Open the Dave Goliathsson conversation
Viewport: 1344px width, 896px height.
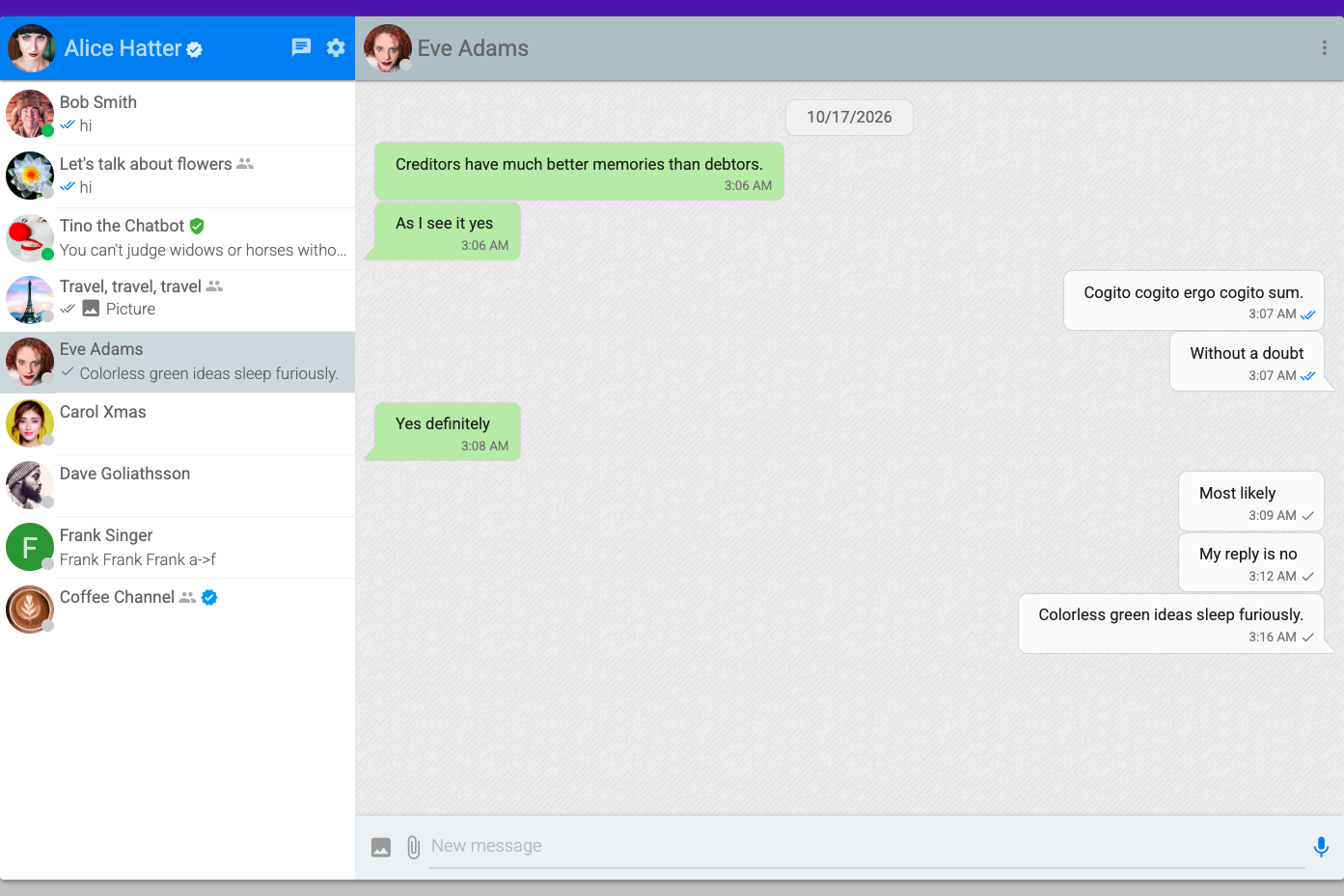[x=178, y=485]
